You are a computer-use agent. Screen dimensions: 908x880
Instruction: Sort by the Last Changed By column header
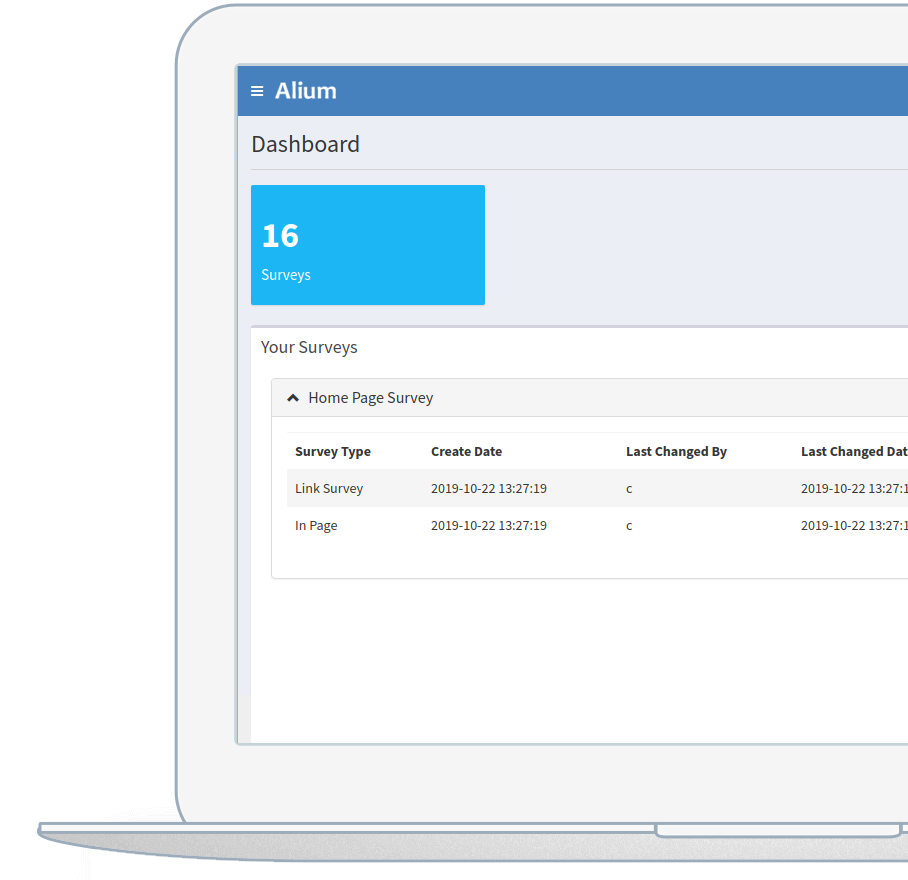click(x=676, y=452)
